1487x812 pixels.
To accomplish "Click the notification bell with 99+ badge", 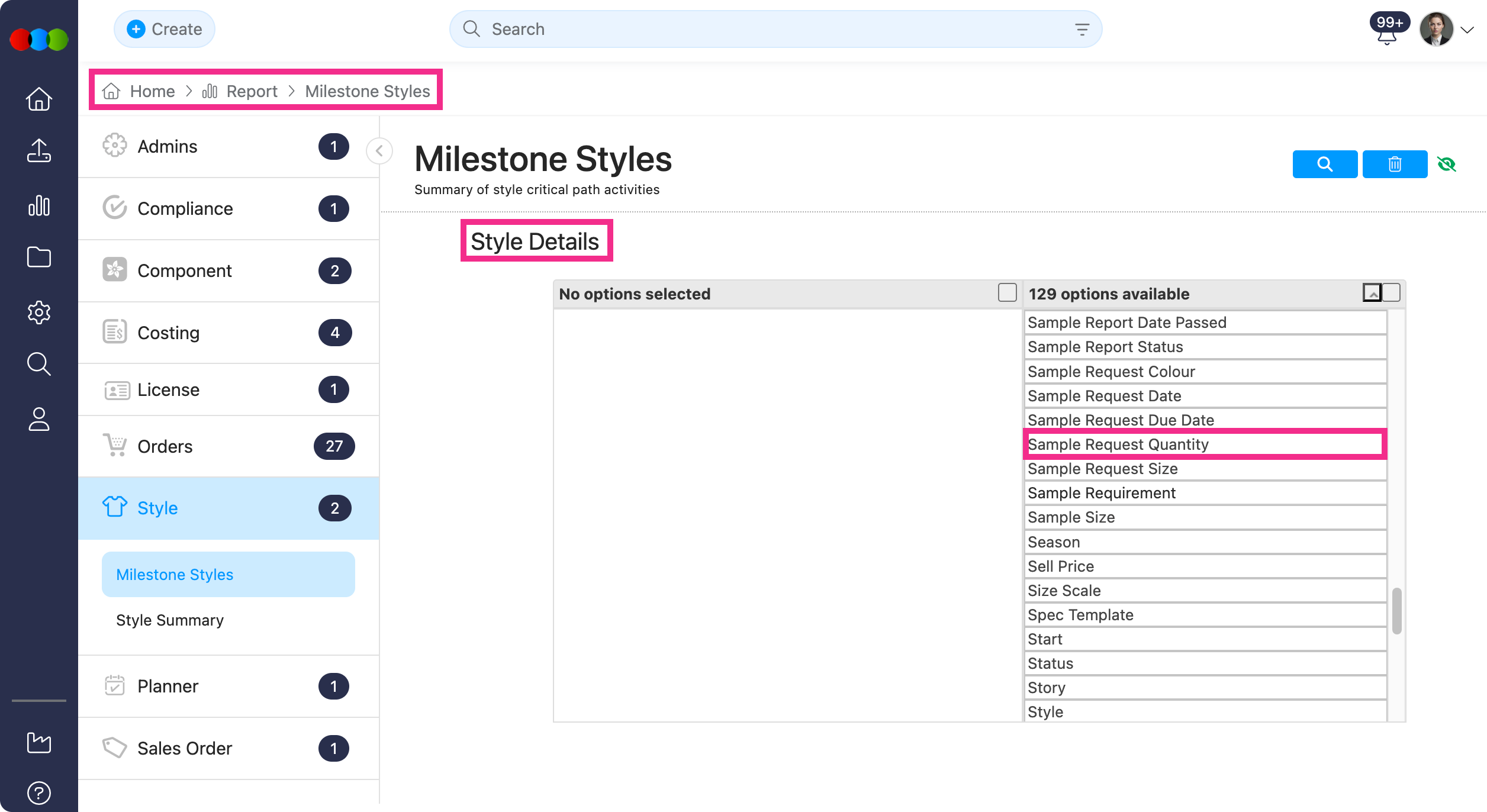I will point(1386,36).
